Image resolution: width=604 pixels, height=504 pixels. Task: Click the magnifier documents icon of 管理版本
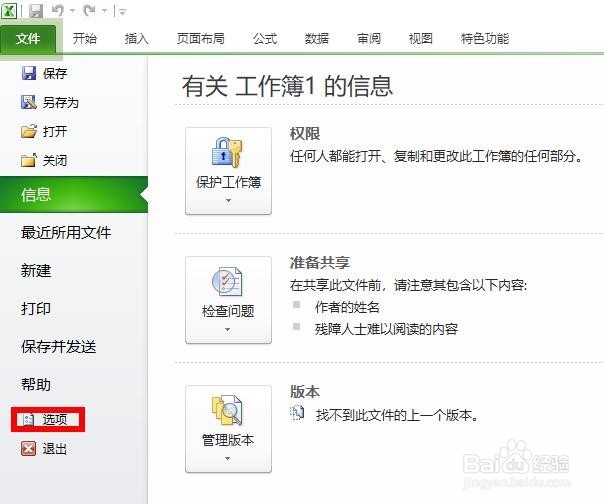tap(227, 410)
